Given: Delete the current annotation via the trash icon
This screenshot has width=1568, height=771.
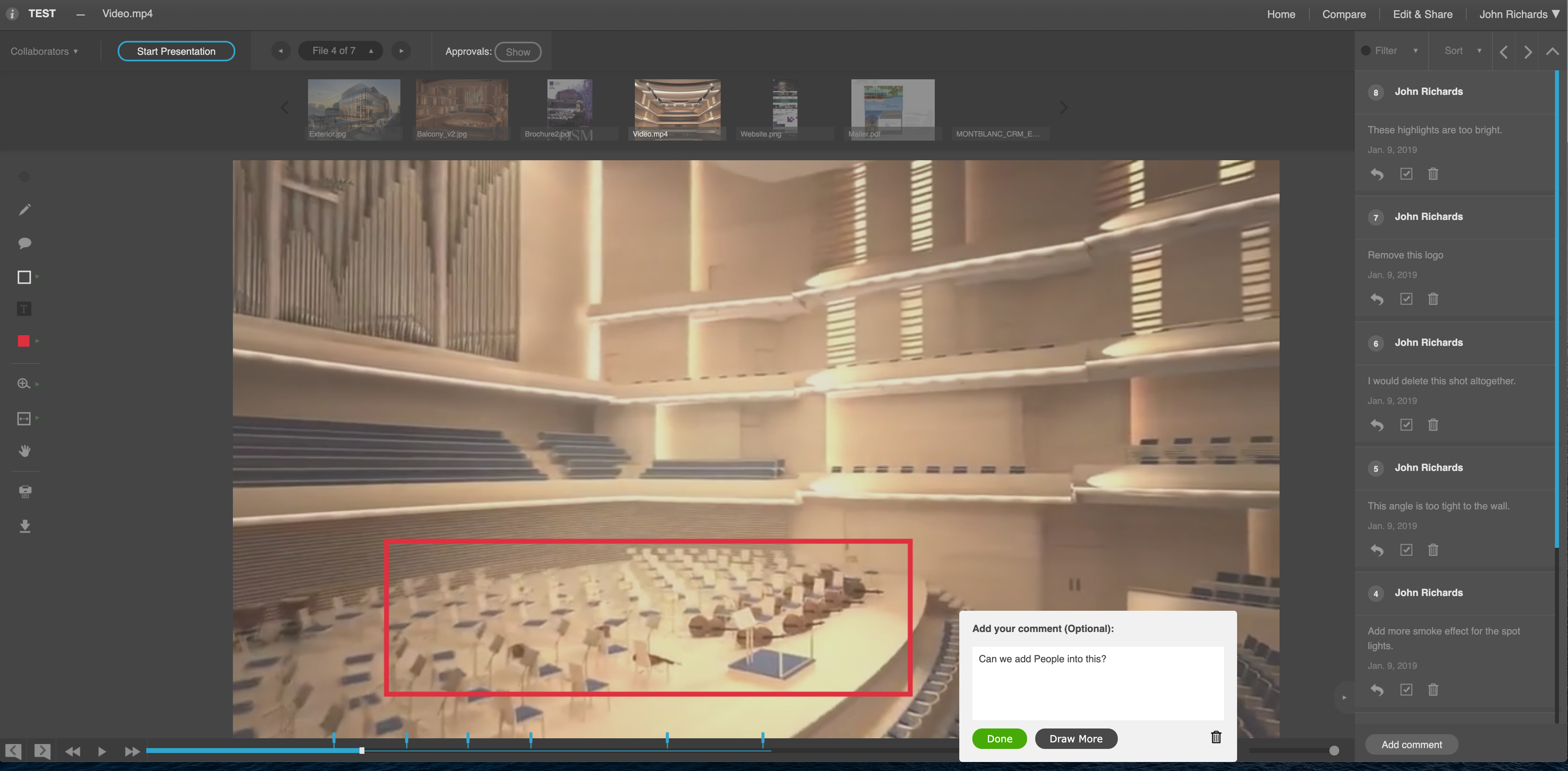Looking at the screenshot, I should coord(1215,737).
